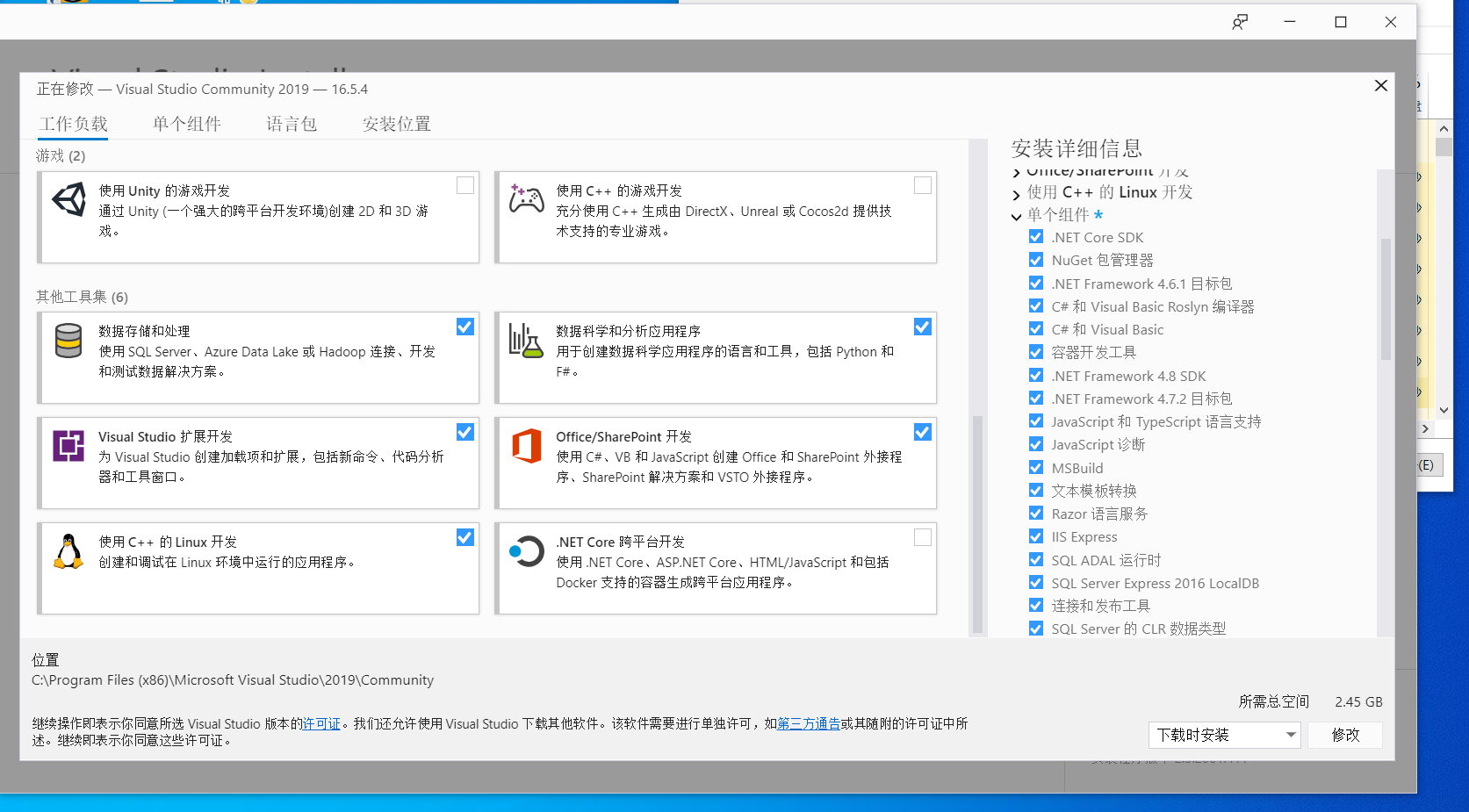The width and height of the screenshot is (1469, 812).
Task: Enable the Unity game development workload
Action: pos(465,185)
